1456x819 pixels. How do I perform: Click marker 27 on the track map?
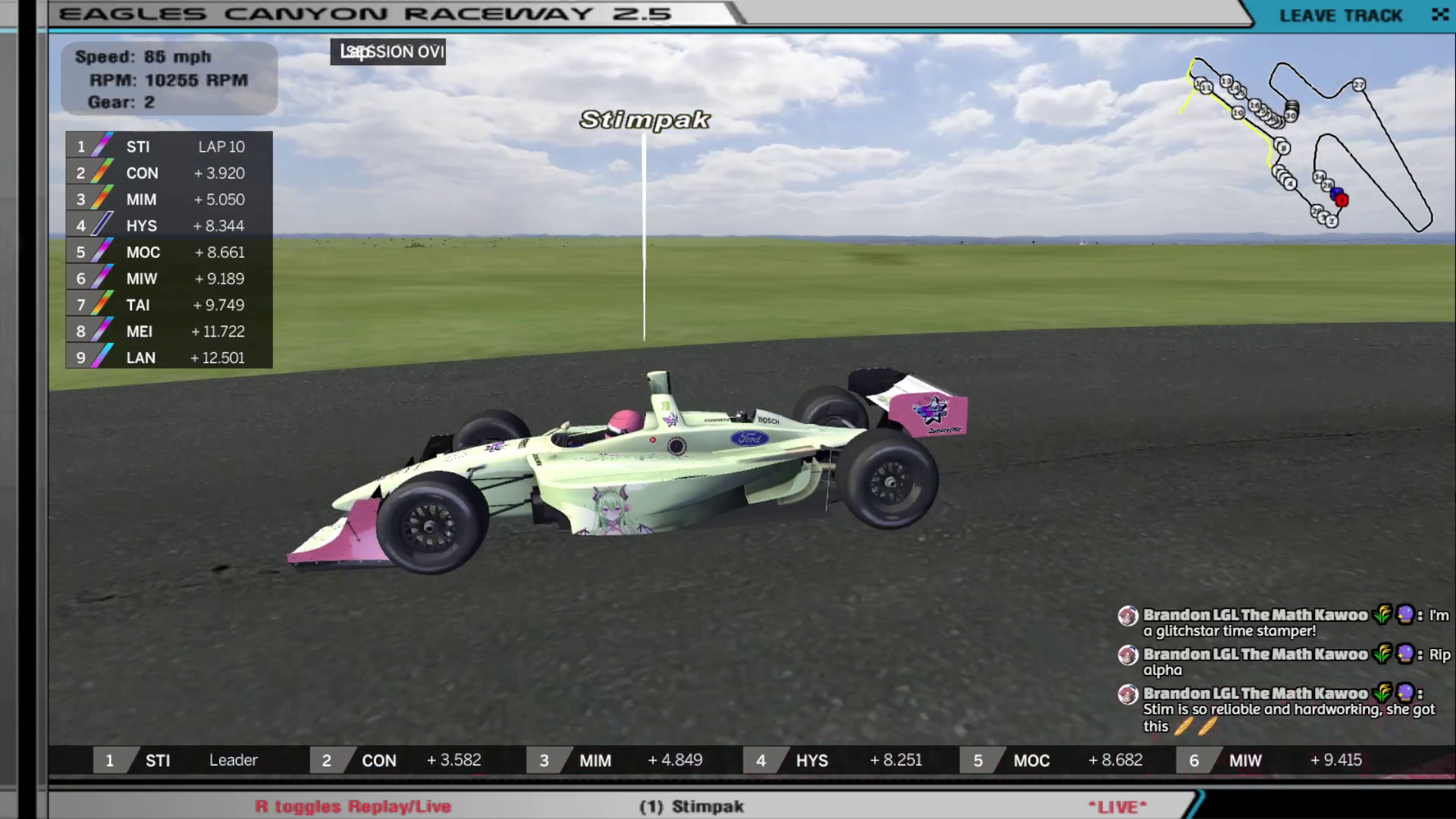1359,85
